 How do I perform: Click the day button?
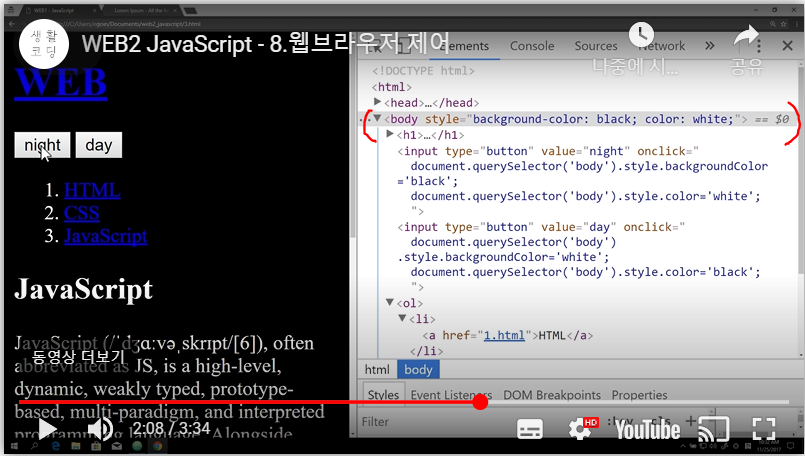click(99, 145)
